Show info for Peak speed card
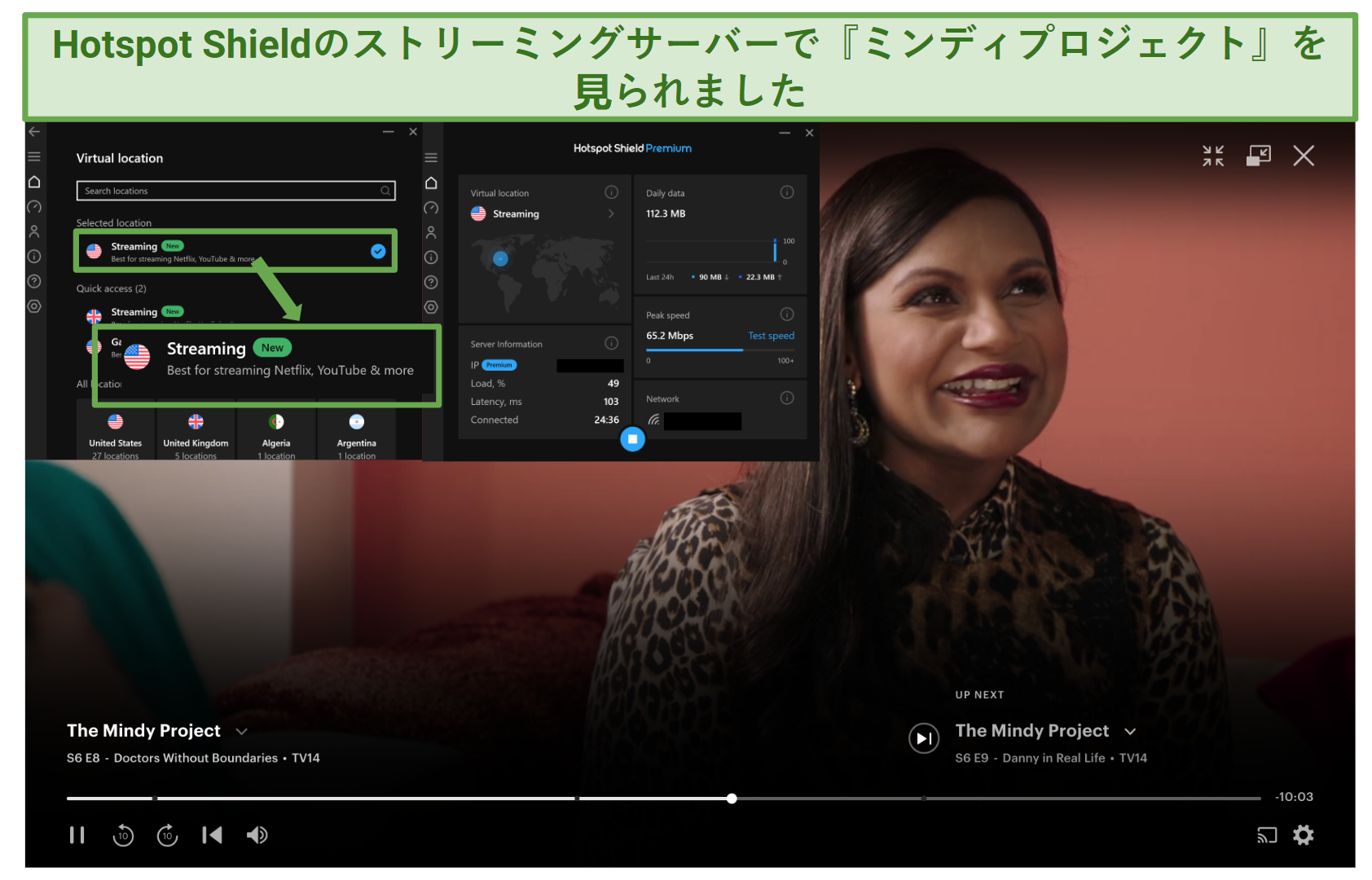Image resolution: width=1372 pixels, height=880 pixels. click(786, 315)
